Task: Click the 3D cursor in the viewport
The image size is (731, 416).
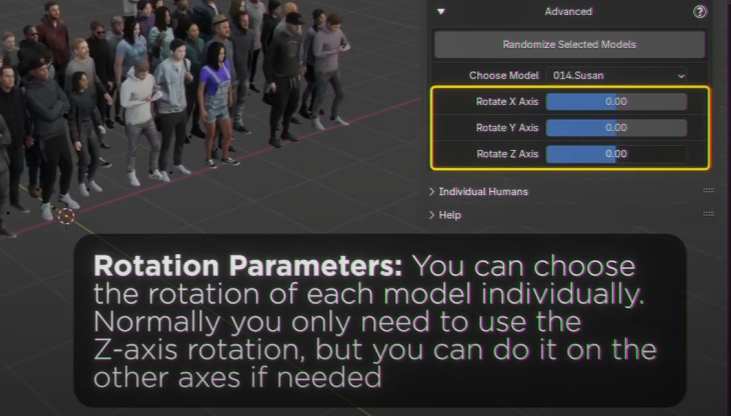Action: coord(66,215)
